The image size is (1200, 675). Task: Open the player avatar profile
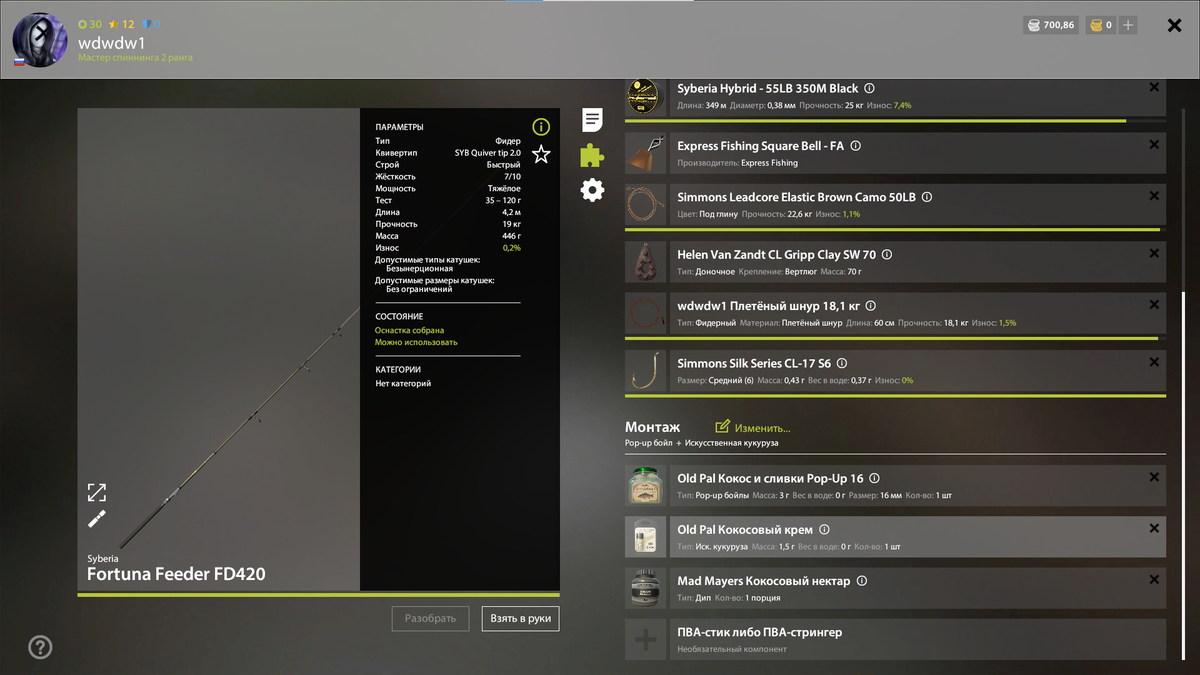pos(40,40)
